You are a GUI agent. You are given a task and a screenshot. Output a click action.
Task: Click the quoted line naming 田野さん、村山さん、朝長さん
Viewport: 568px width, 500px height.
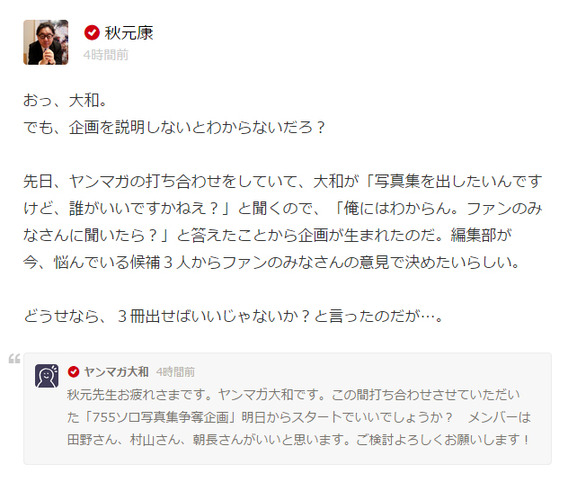[298, 440]
